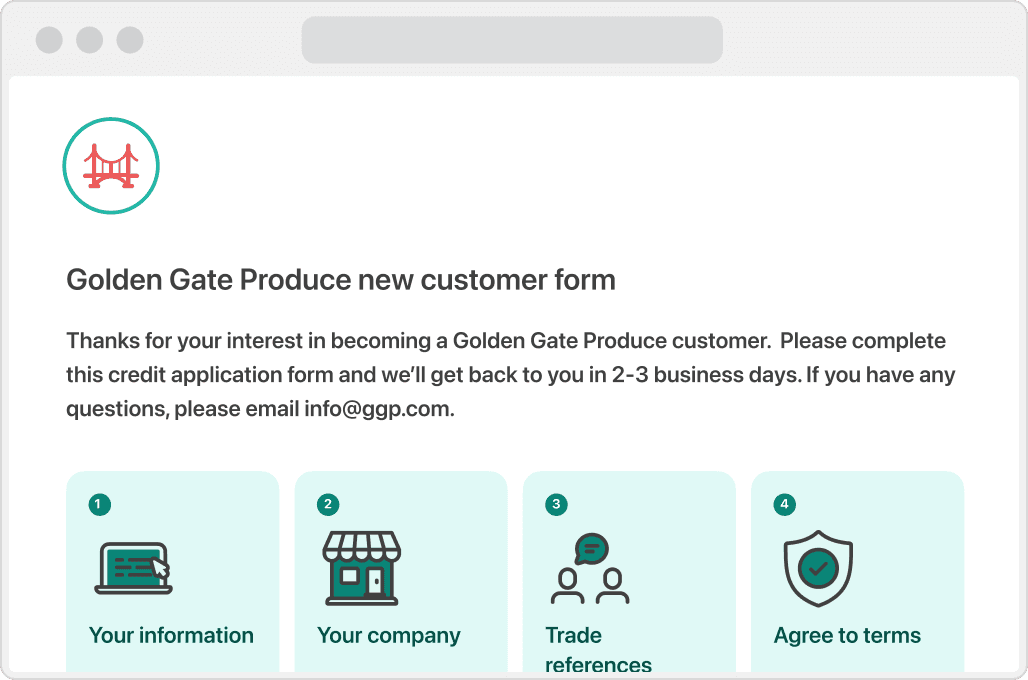Click the laptop icon in step one
The width and height of the screenshot is (1028, 680).
pyautogui.click(x=133, y=569)
